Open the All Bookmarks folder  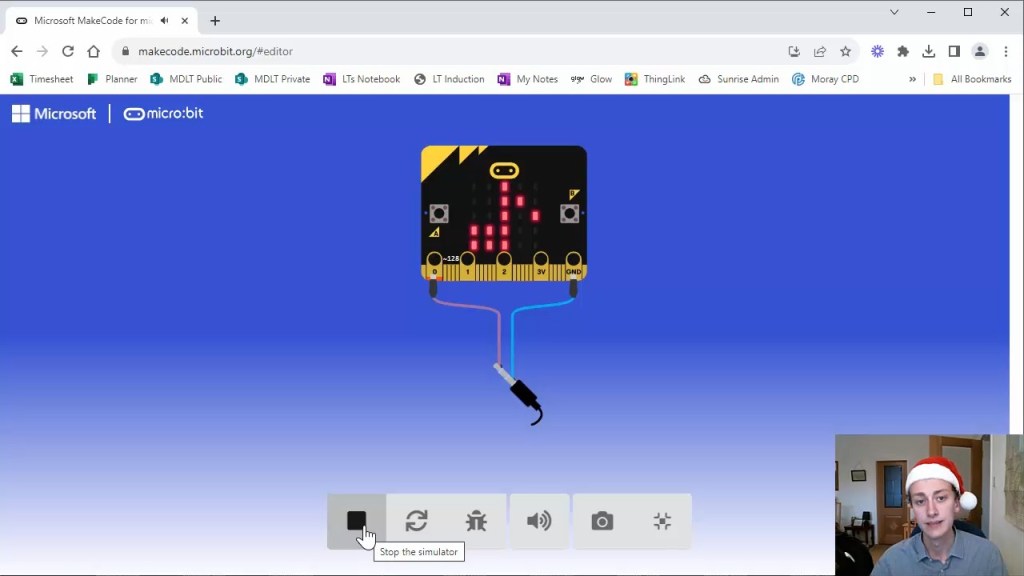pyautogui.click(x=971, y=79)
